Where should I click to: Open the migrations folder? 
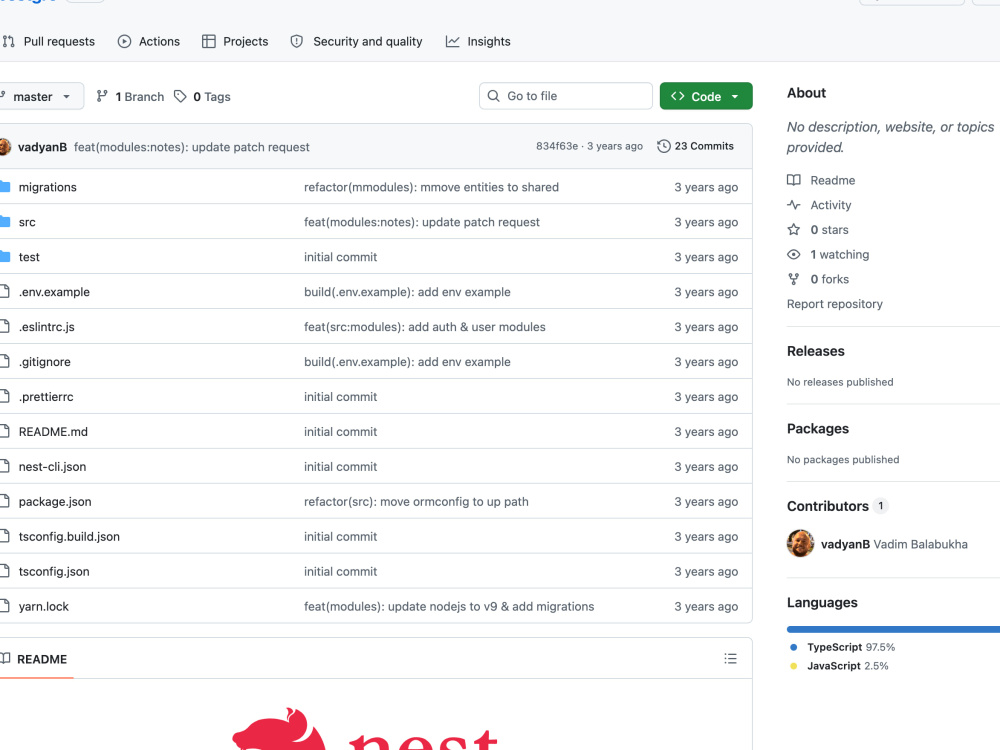click(48, 187)
